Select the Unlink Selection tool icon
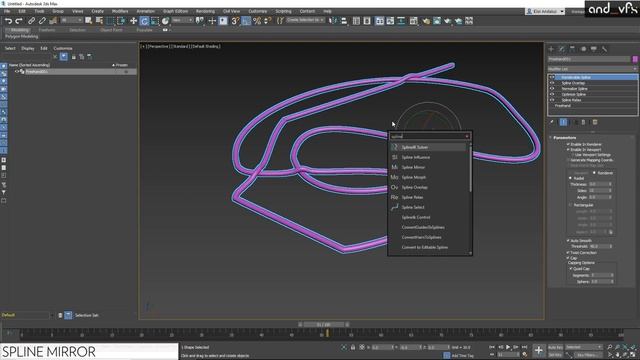This screenshot has height=360, width=640. pos(42,21)
